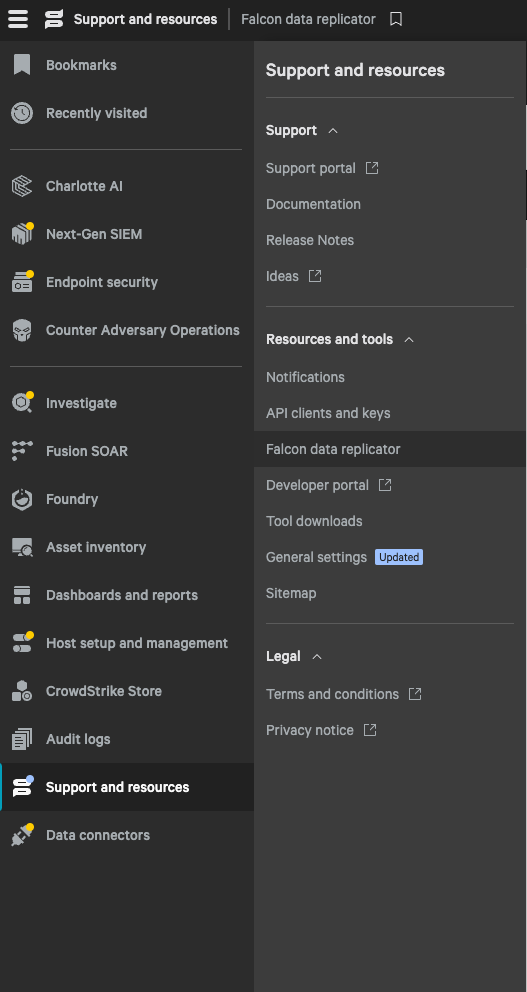Open Tool downloads
This screenshot has width=527, height=992.
314,521
